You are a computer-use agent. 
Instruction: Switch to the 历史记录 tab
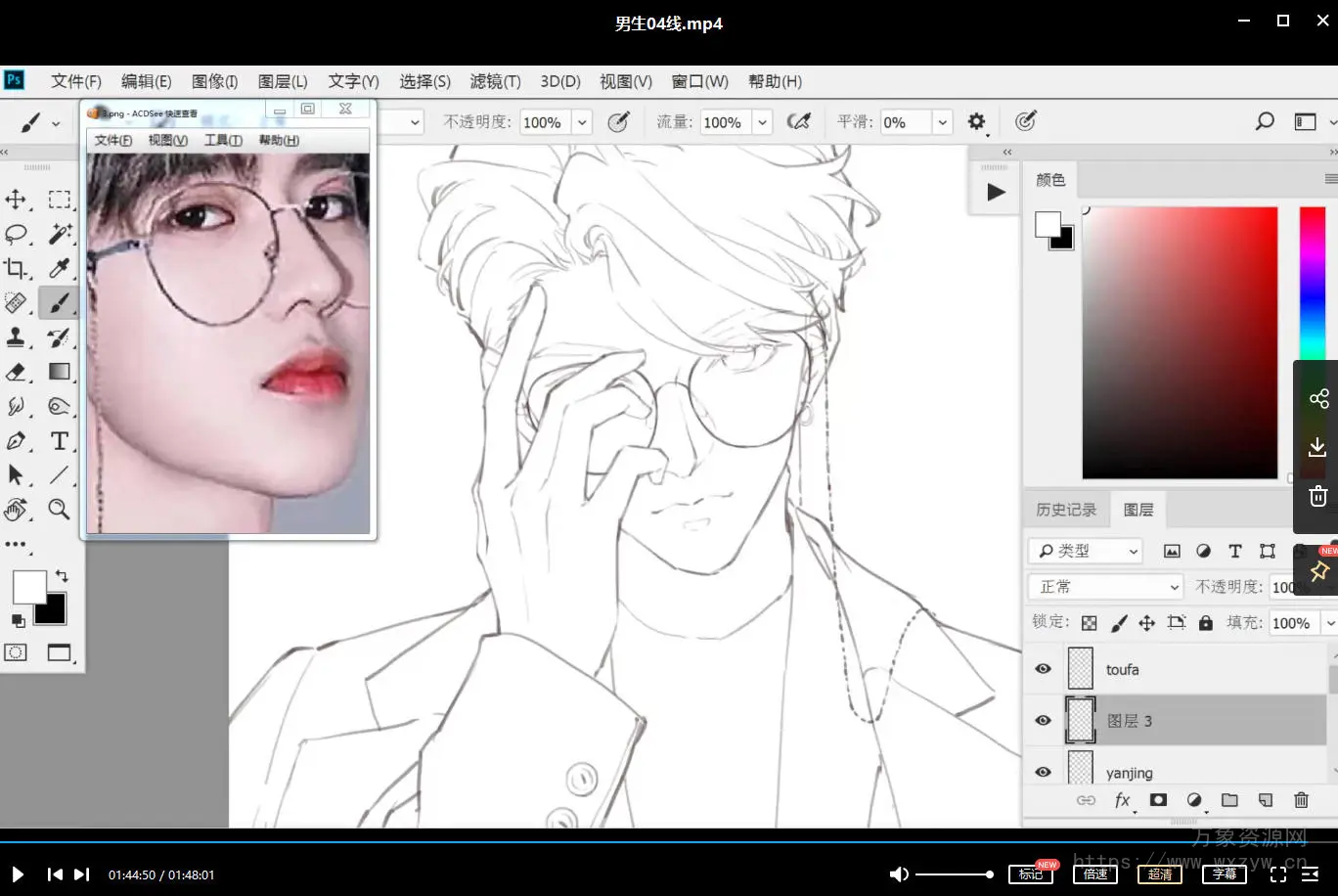[1066, 510]
